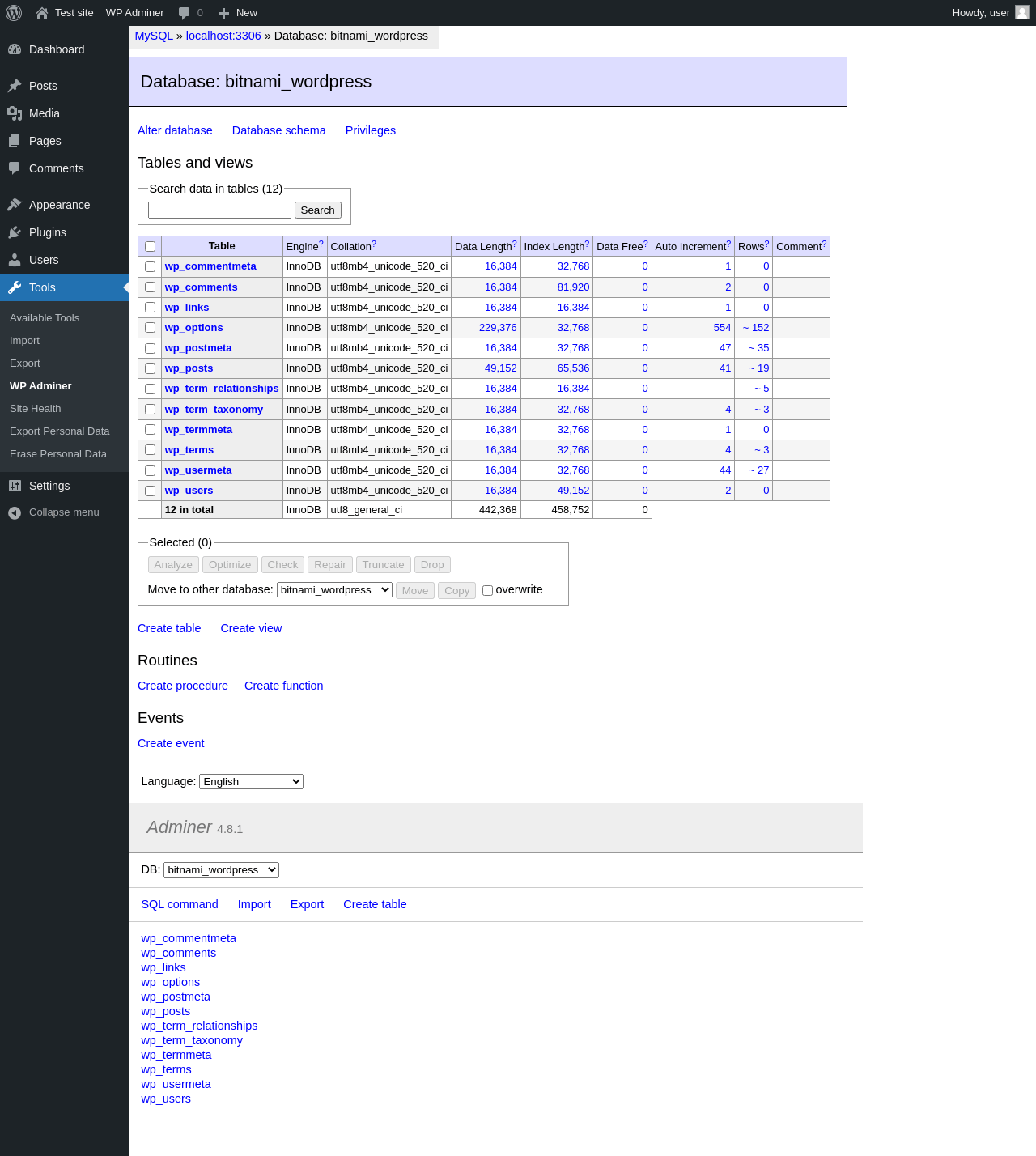
Task: Toggle the select-all tables checkbox in header
Action: [150, 246]
